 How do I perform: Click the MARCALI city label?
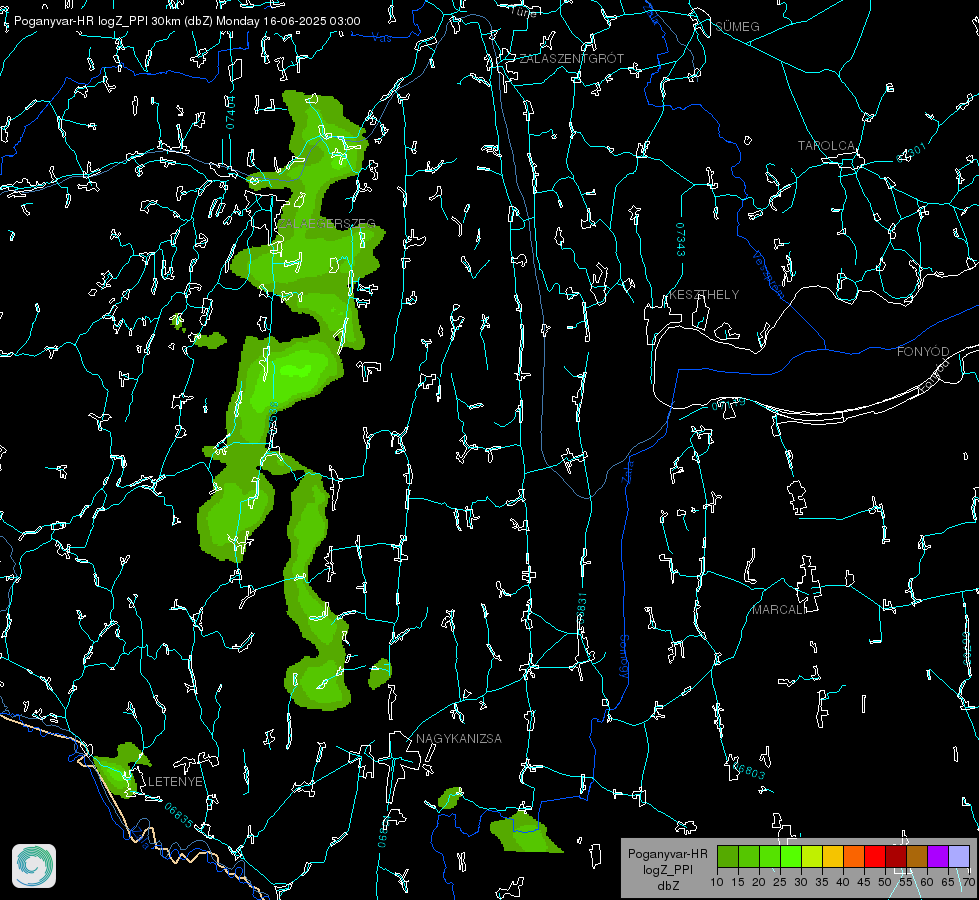pyautogui.click(x=779, y=610)
